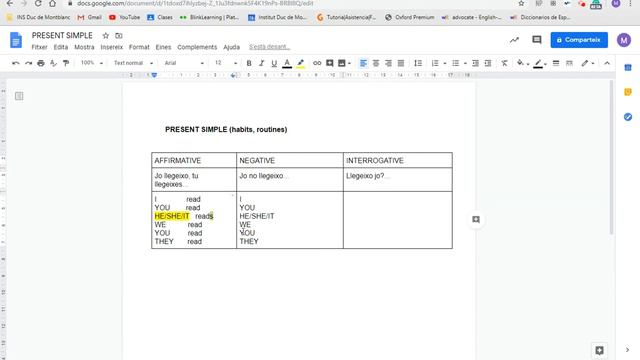Open activity dashboard trend icon
Viewport: 640px width, 360px height.
point(514,40)
